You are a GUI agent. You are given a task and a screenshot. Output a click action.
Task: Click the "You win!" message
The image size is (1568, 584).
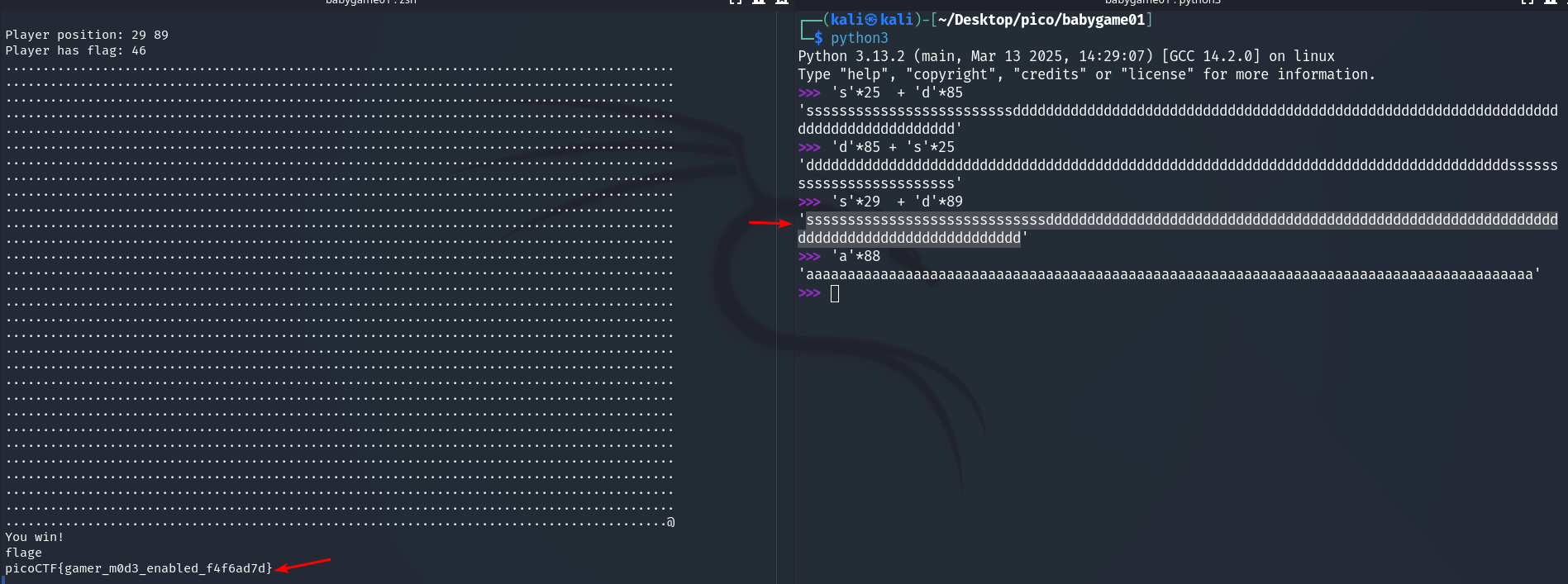point(35,537)
